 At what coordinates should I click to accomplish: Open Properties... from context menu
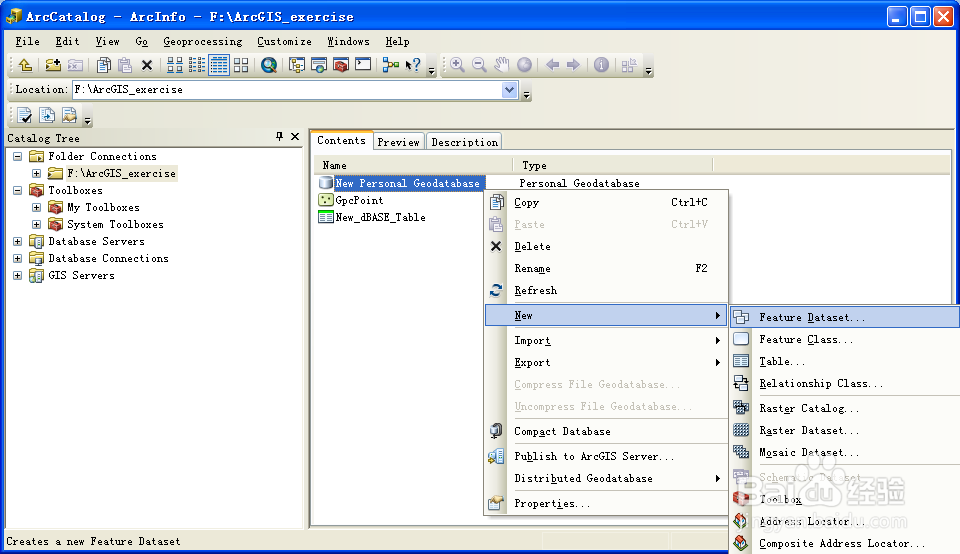(606, 504)
